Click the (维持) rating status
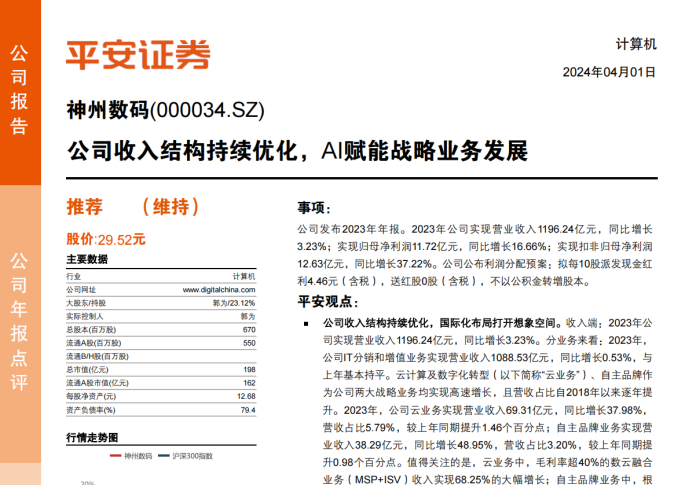Image resolution: width=685 pixels, height=485 pixels. coord(165,208)
